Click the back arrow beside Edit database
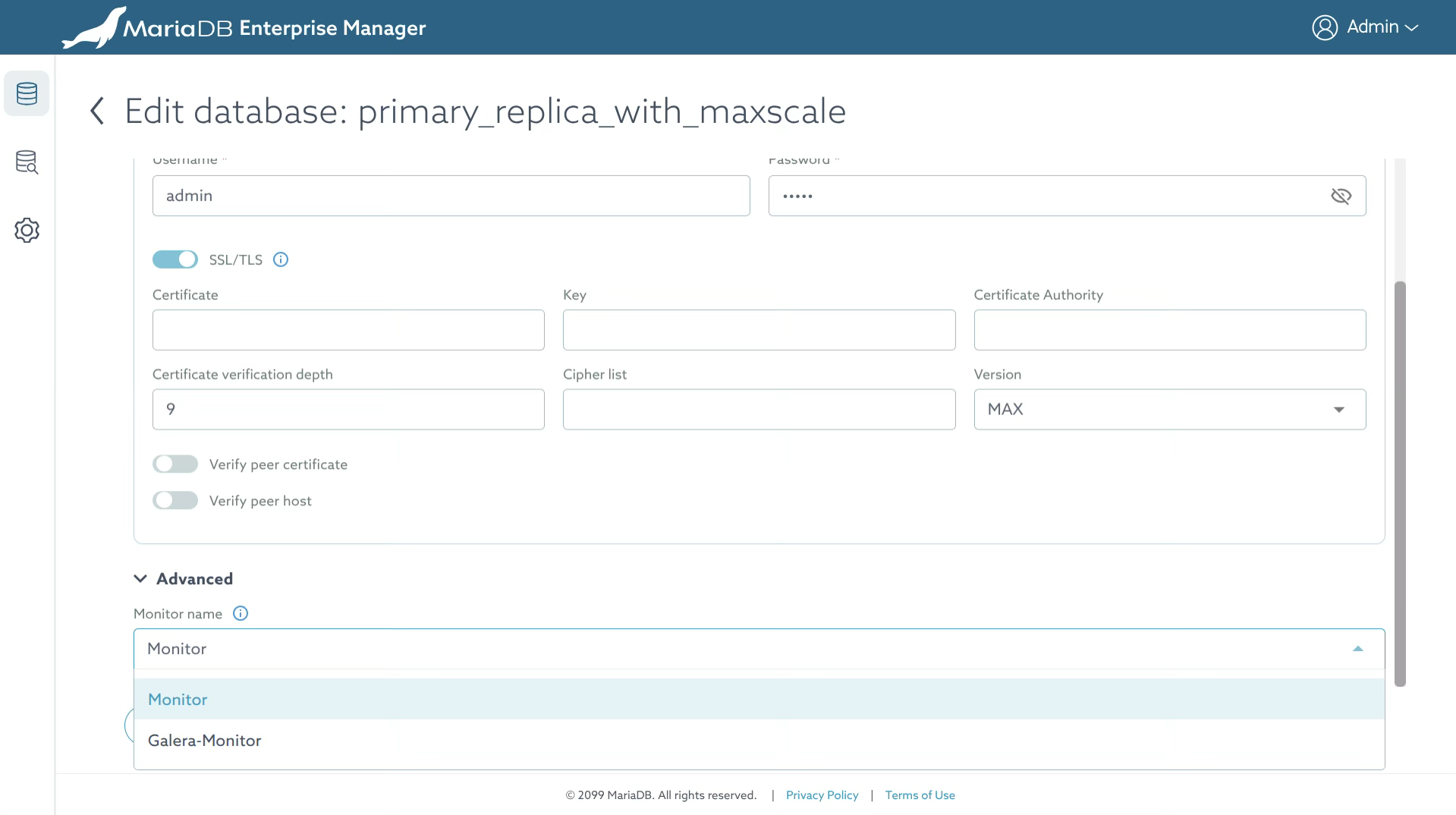Image resolution: width=1456 pixels, height=815 pixels. tap(97, 111)
